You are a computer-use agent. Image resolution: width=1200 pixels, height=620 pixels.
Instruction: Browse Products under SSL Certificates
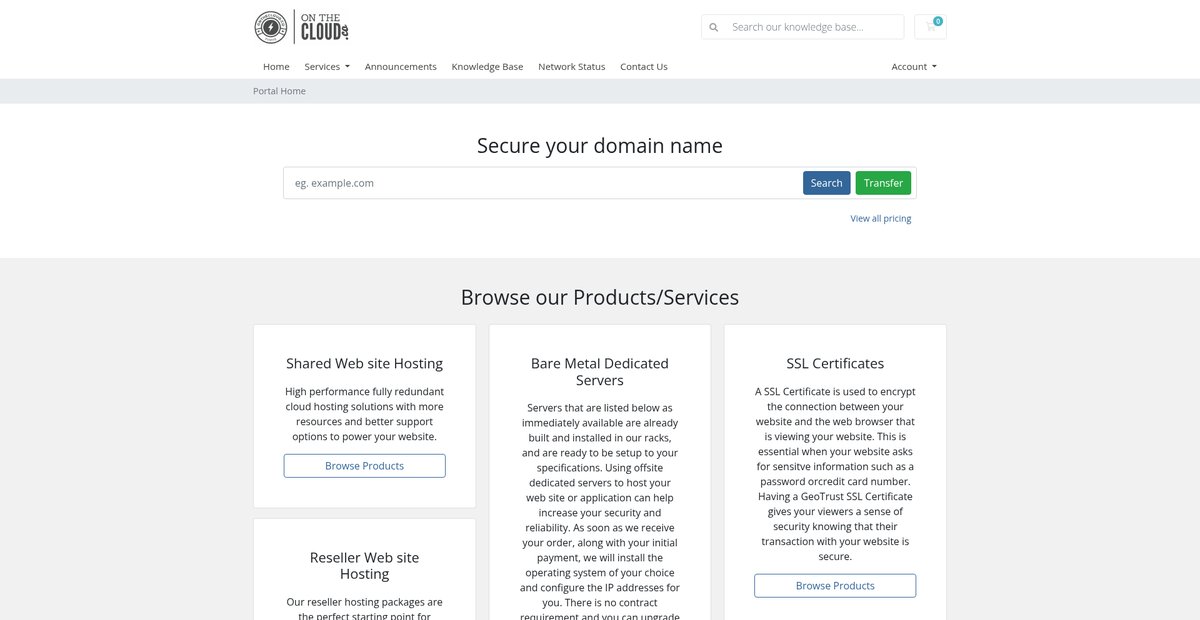point(835,586)
